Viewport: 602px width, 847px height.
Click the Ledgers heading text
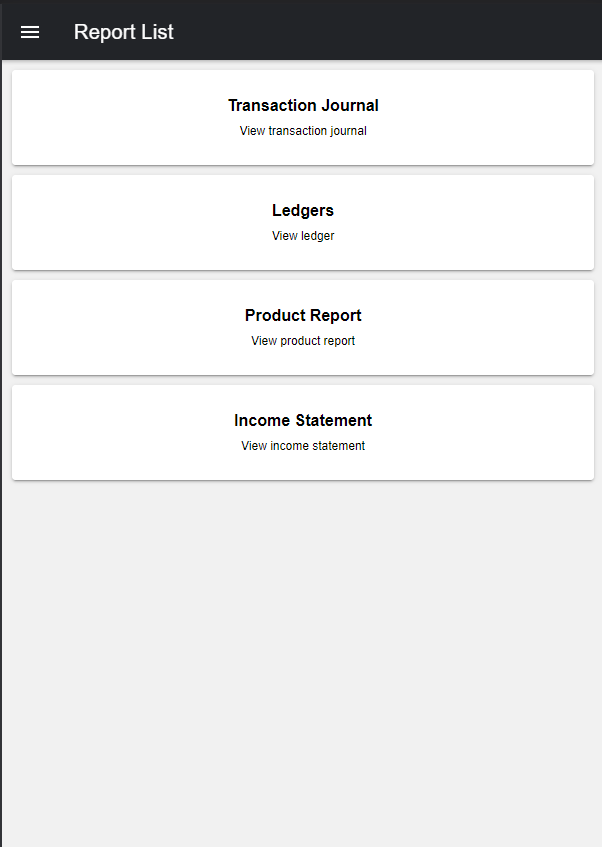pyautogui.click(x=303, y=210)
